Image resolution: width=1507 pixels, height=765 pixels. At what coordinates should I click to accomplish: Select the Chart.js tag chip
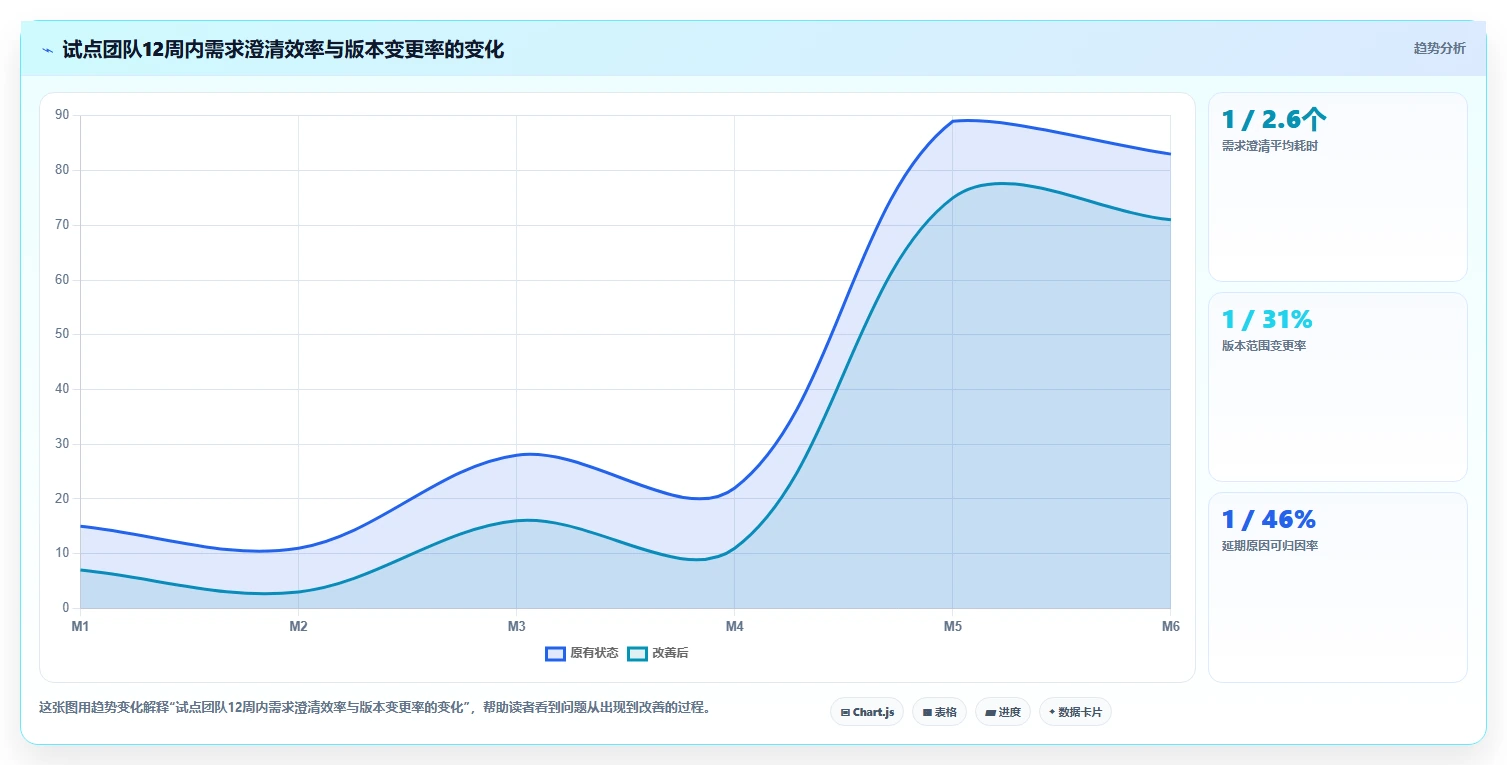867,712
